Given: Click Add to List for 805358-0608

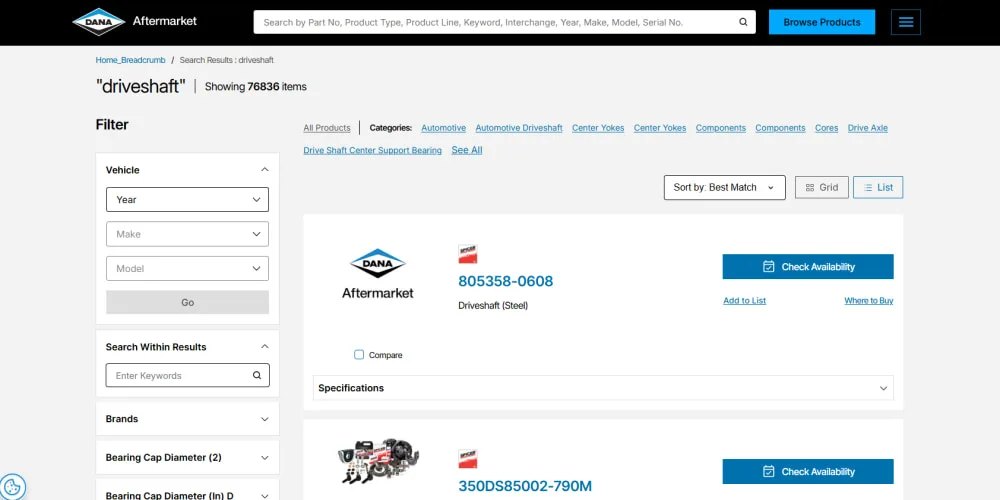Looking at the screenshot, I should (x=744, y=300).
